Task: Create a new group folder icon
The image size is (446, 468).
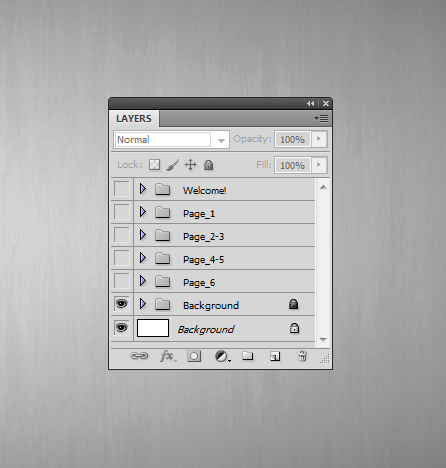Action: pos(248,356)
